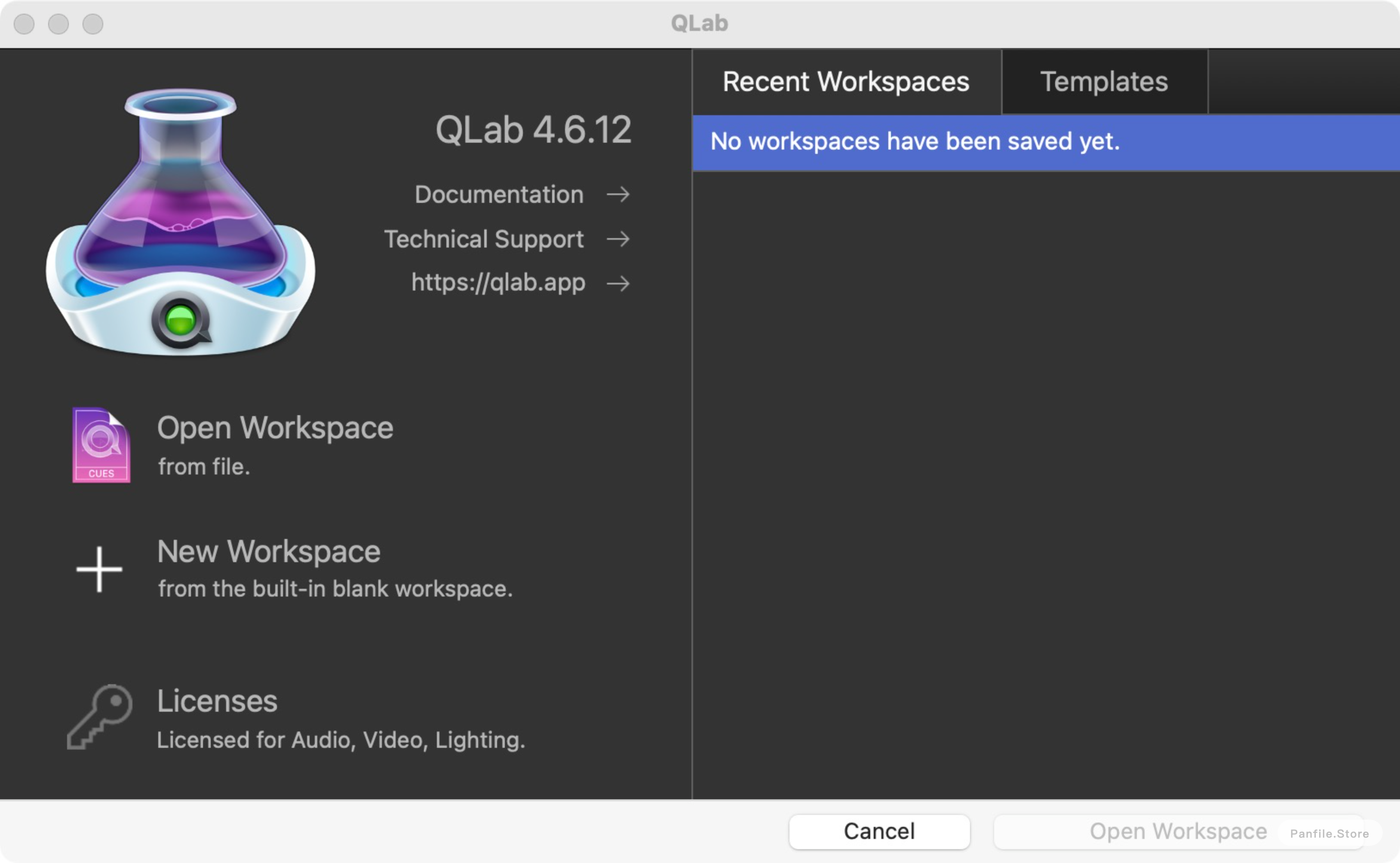This screenshot has width=1400, height=863.
Task: Close the QLab window
Action: 24,24
